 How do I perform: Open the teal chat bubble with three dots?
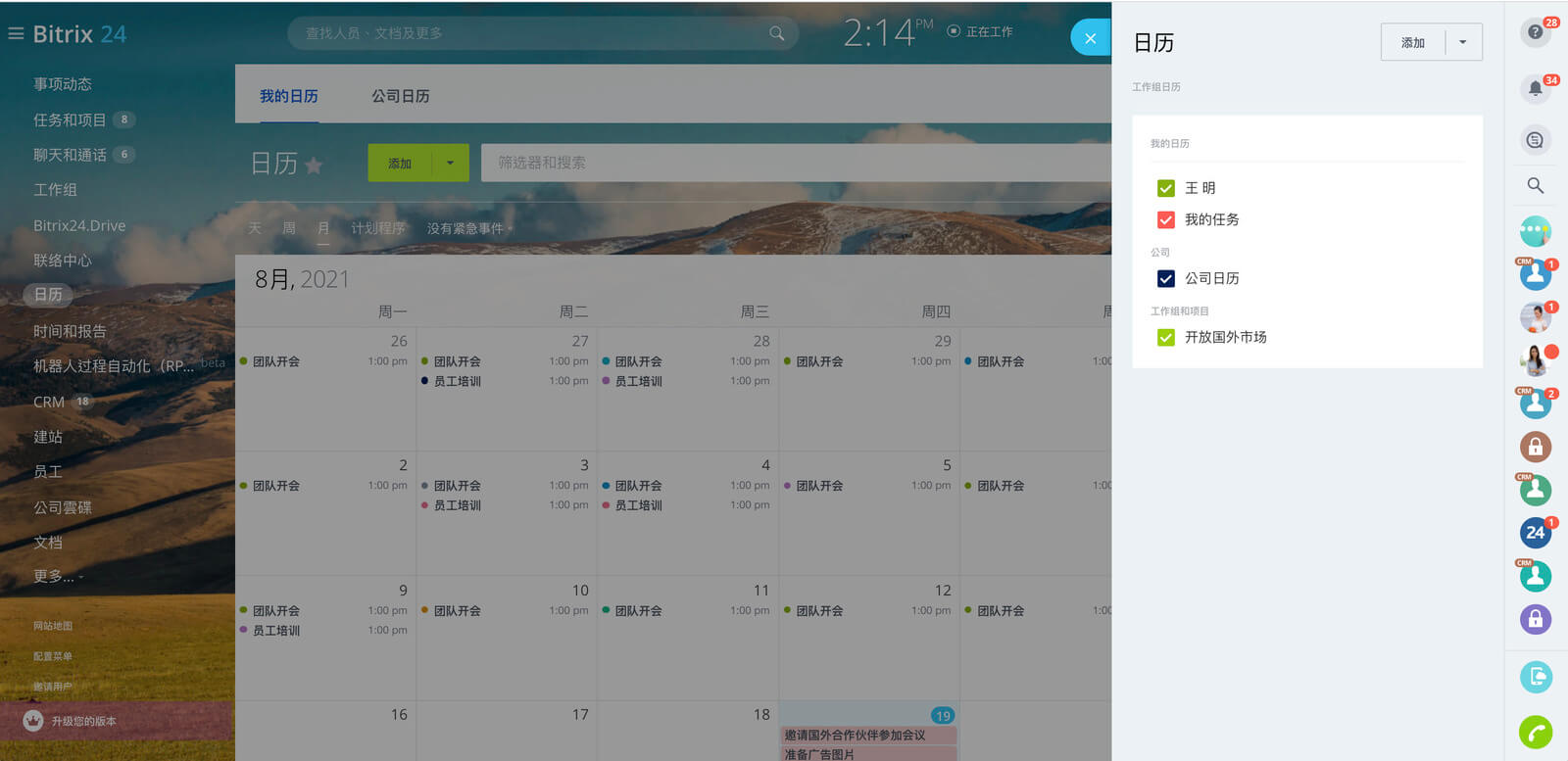(x=1536, y=231)
